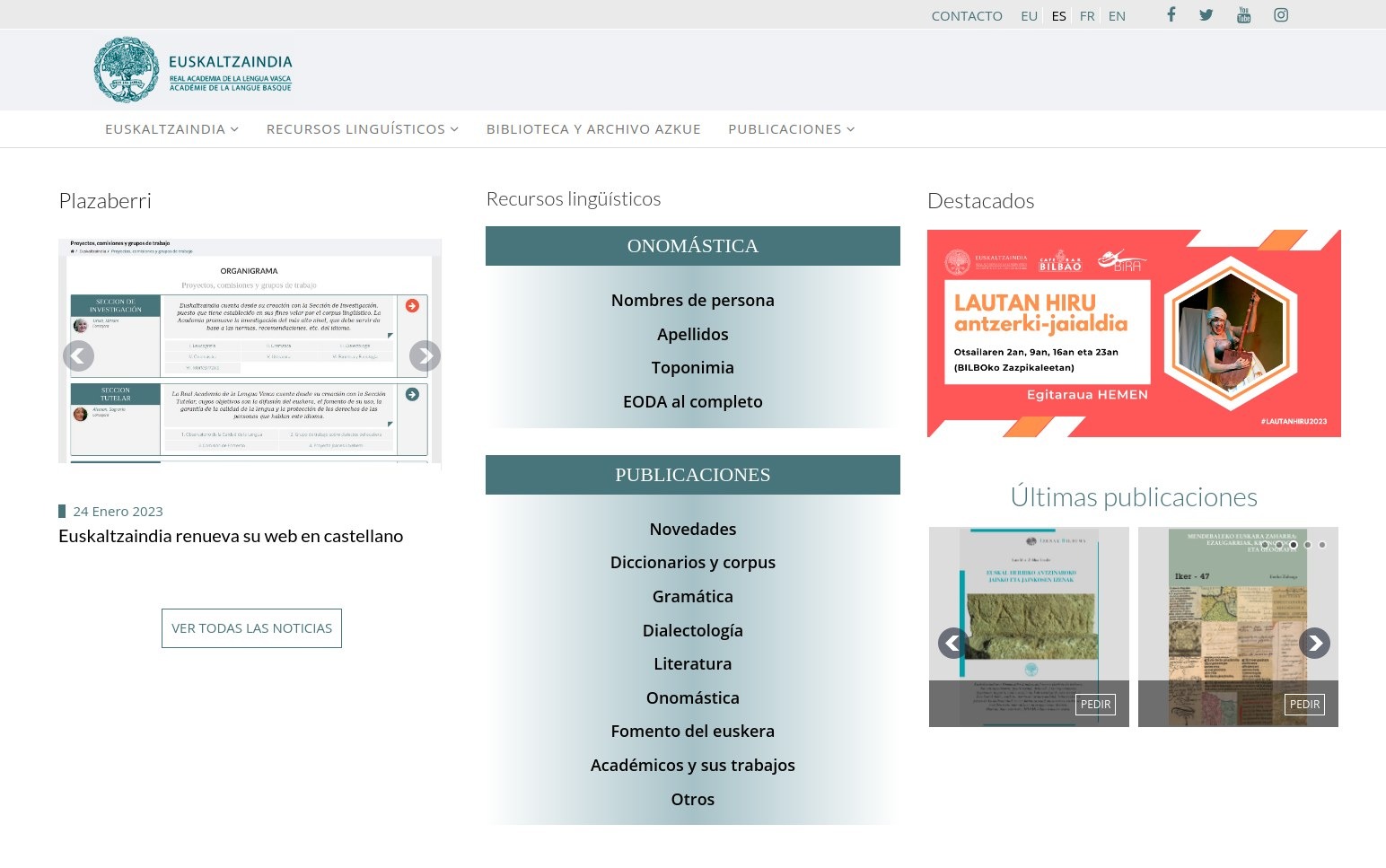Expand the Euskaltzaindia menu
Screen dimensions: 1386x868
coord(171,129)
